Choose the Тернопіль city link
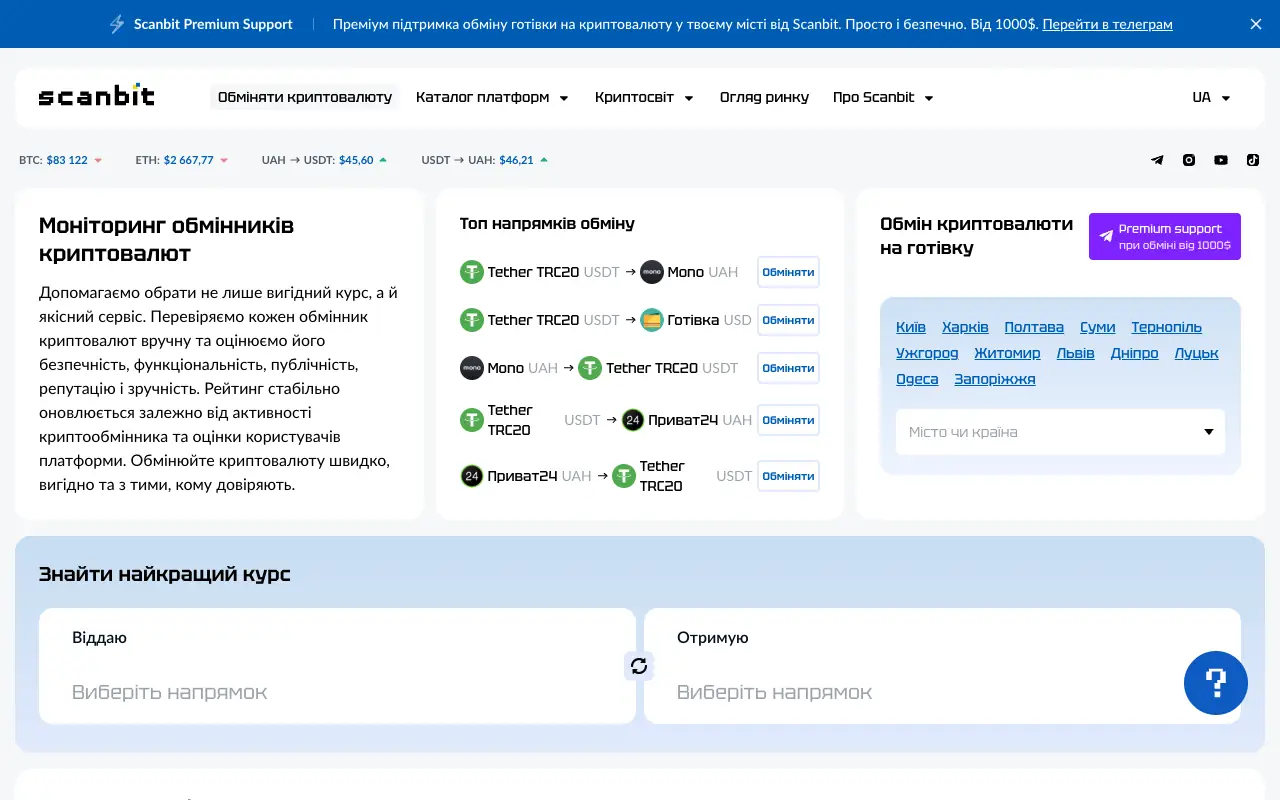Image resolution: width=1280 pixels, height=800 pixels. point(1167,327)
